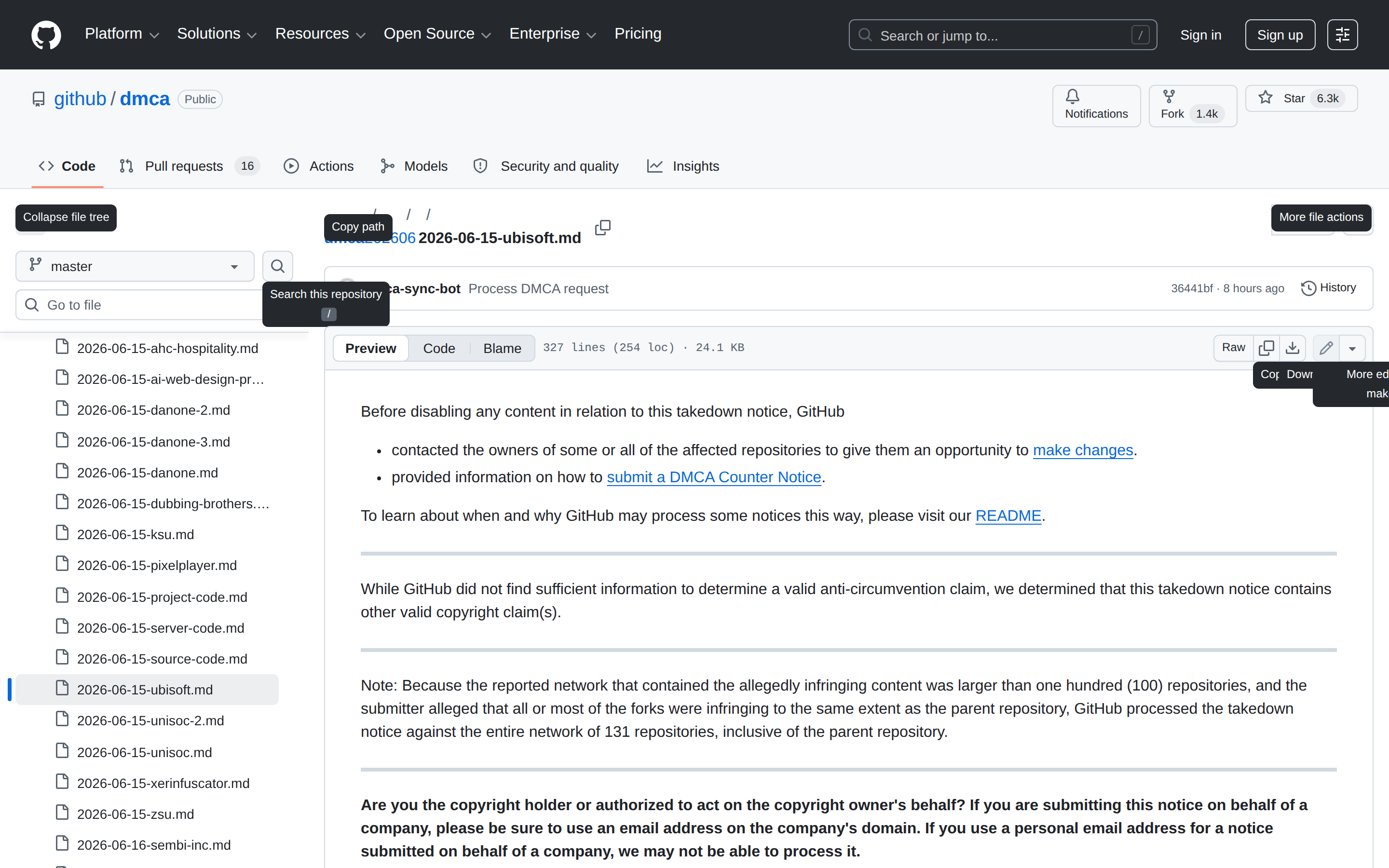Screen dimensions: 1389x868
Task: Expand the Enterprise menu
Action: click(x=553, y=34)
